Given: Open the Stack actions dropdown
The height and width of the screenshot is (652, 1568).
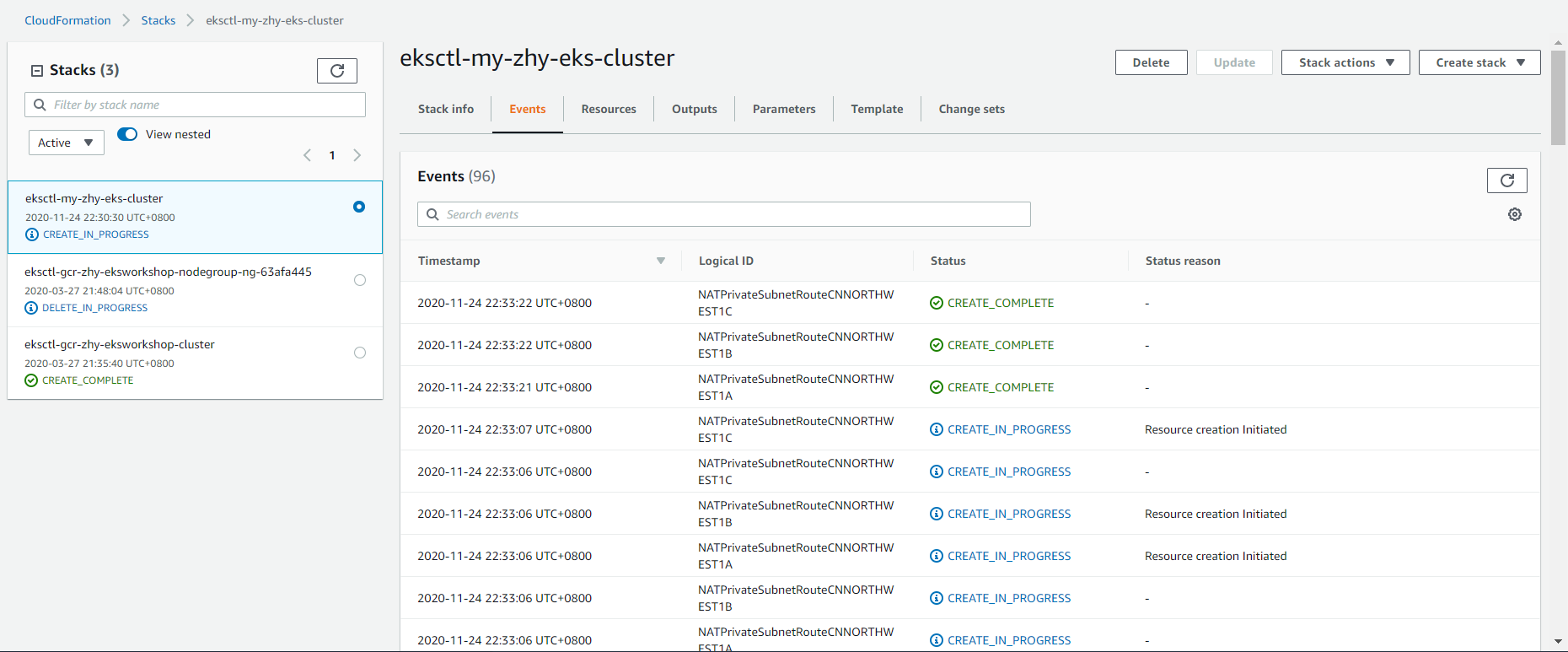Looking at the screenshot, I should [x=1345, y=62].
